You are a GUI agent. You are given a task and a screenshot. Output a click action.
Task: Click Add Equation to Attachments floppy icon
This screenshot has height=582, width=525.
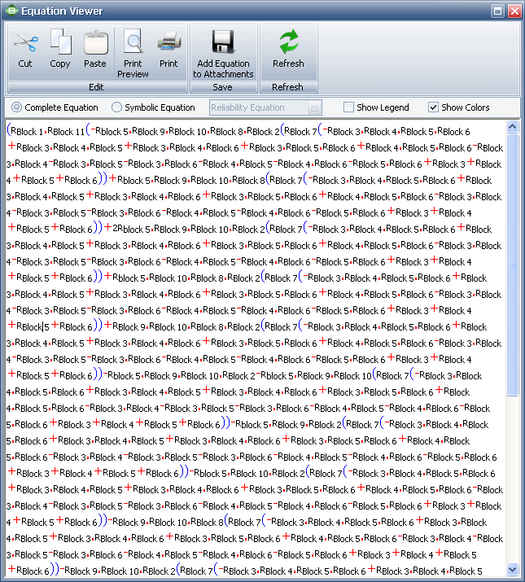coord(223,42)
